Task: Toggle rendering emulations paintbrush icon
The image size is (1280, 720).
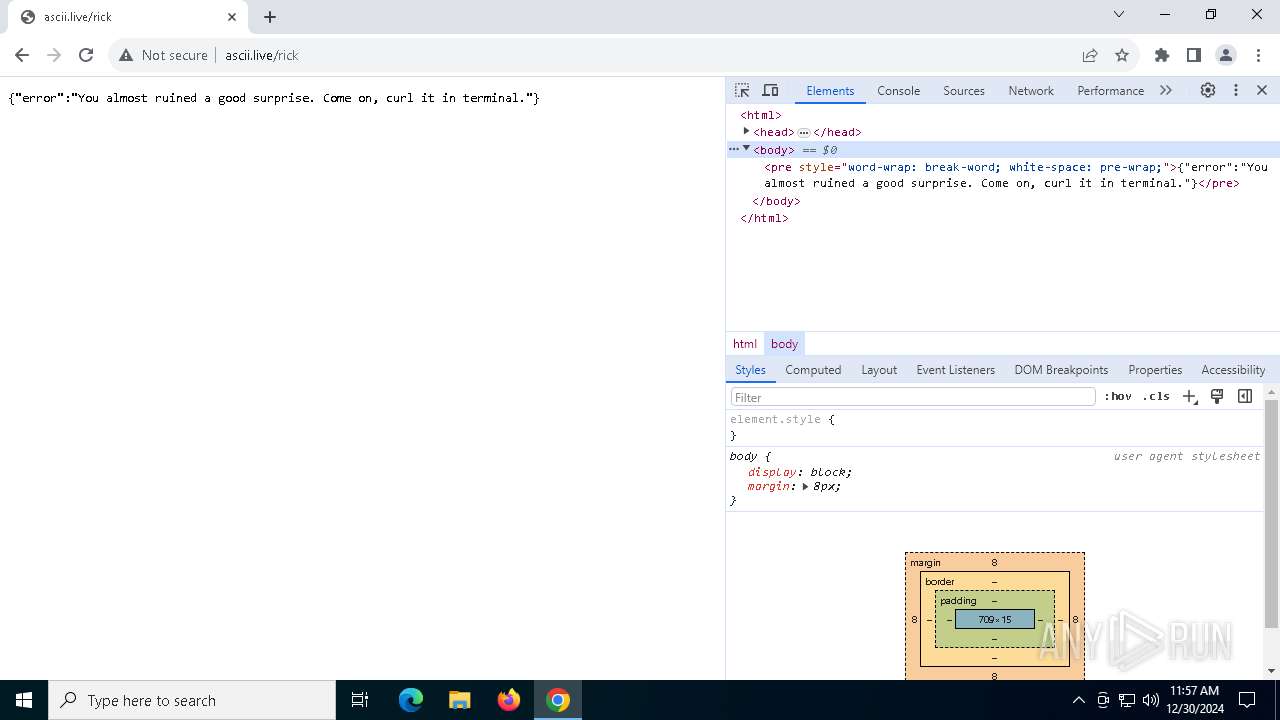Action: [1217, 396]
